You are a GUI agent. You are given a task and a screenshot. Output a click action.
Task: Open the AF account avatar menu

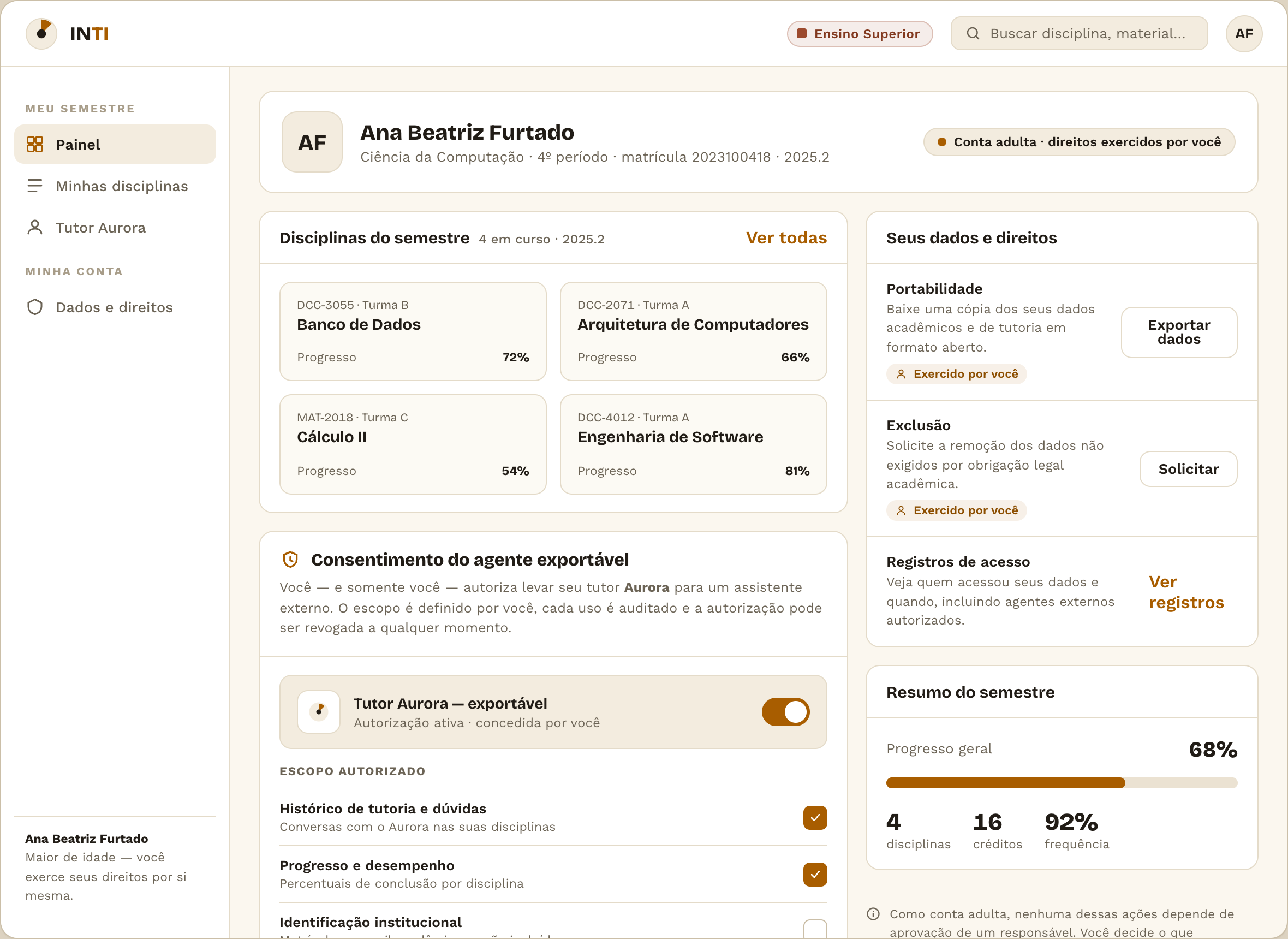coord(1244,33)
